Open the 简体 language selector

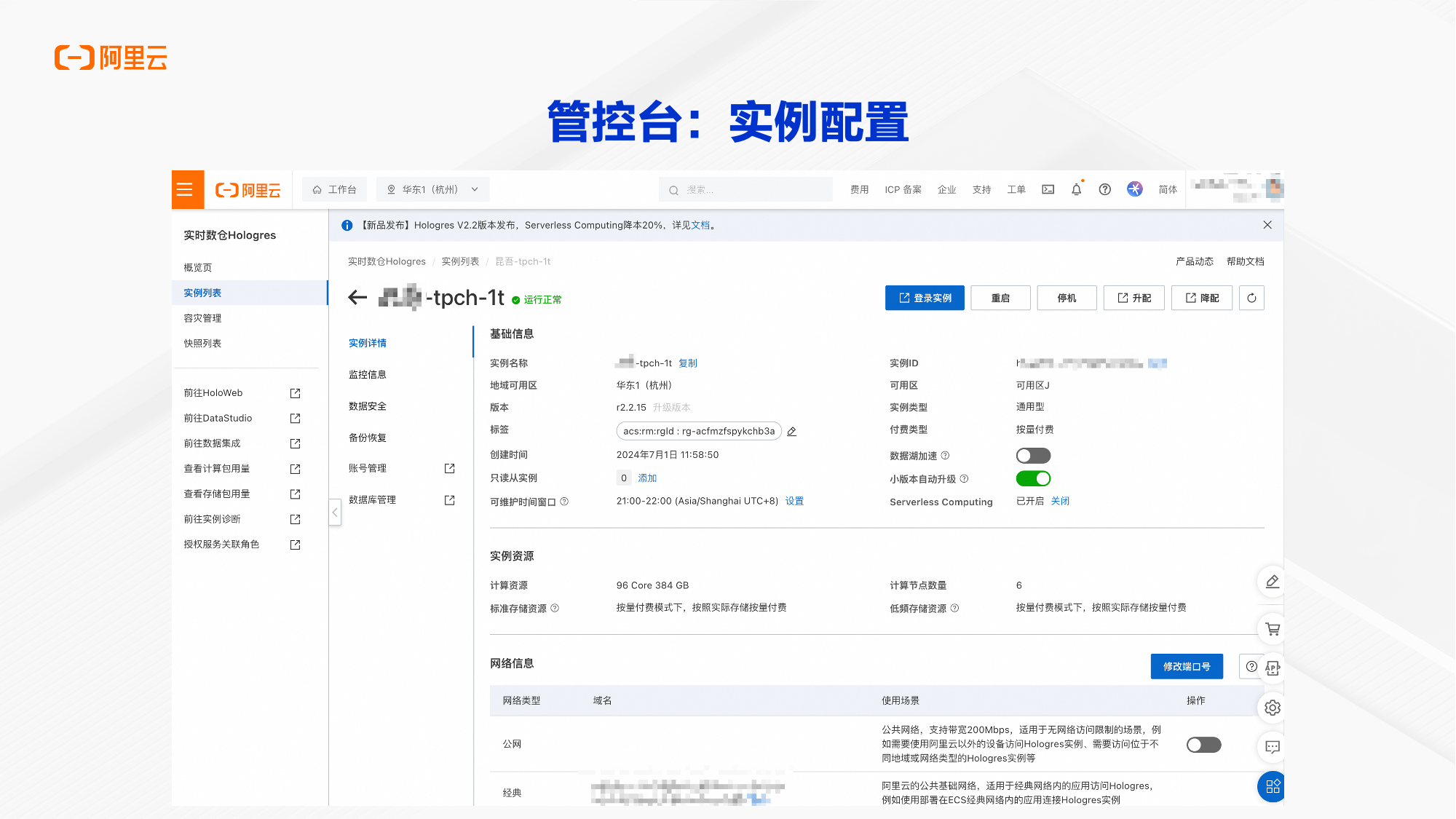(x=1168, y=189)
